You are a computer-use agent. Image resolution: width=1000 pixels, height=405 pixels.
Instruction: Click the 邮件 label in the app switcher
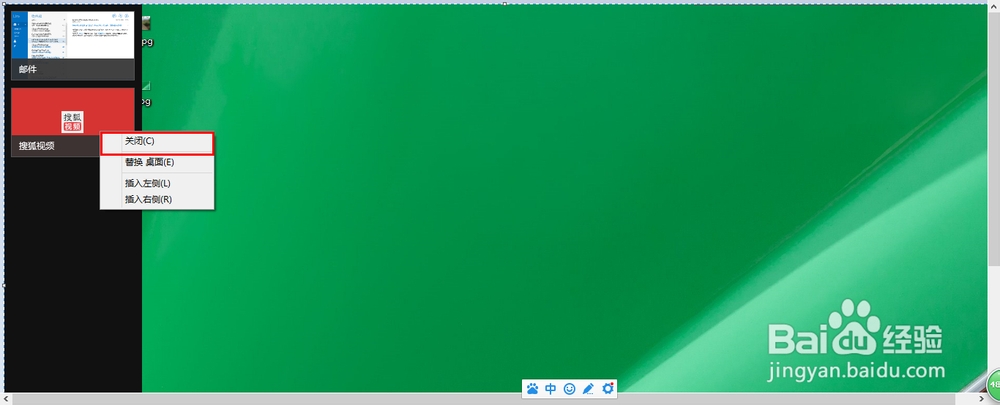(x=27, y=70)
